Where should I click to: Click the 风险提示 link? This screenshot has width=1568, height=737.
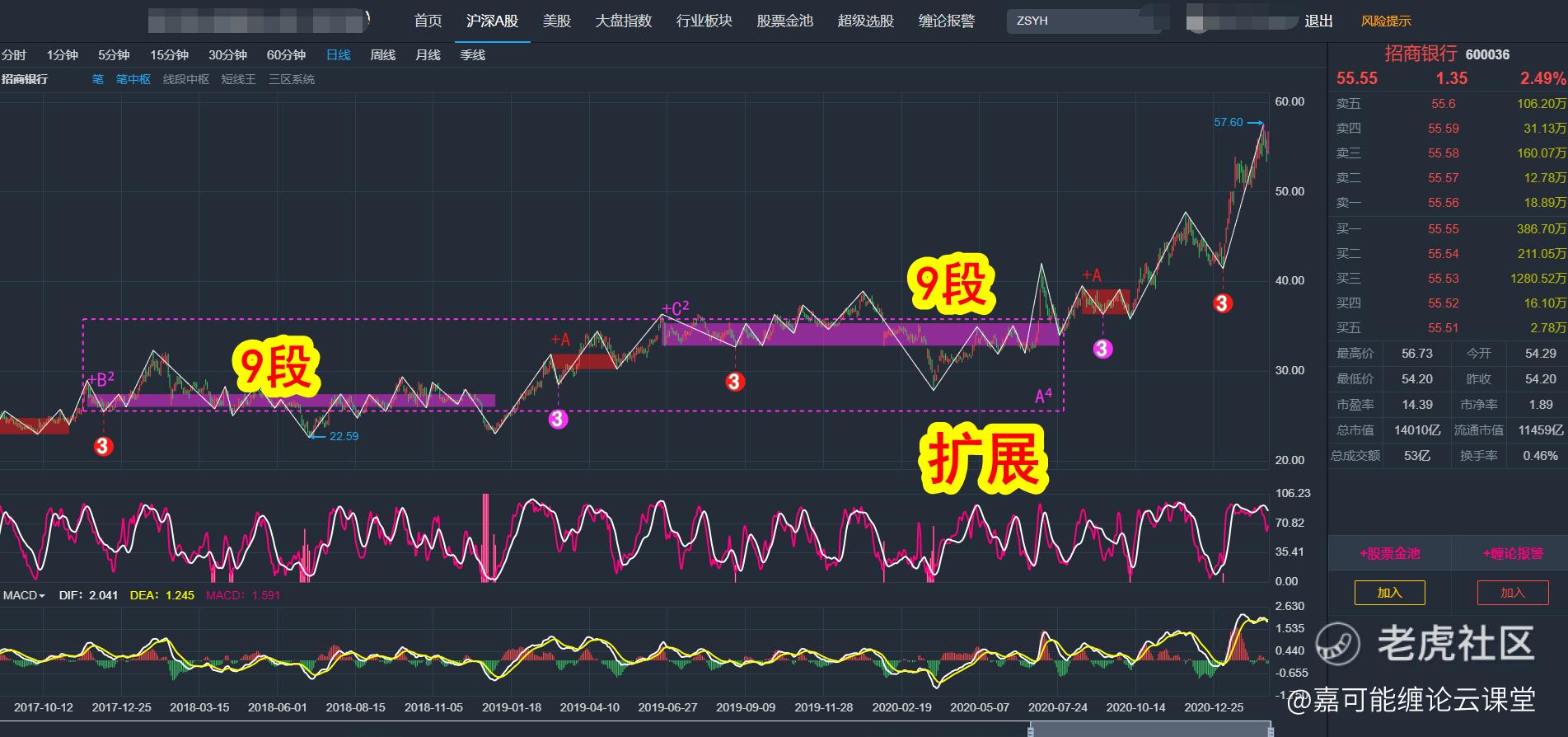pos(1386,21)
